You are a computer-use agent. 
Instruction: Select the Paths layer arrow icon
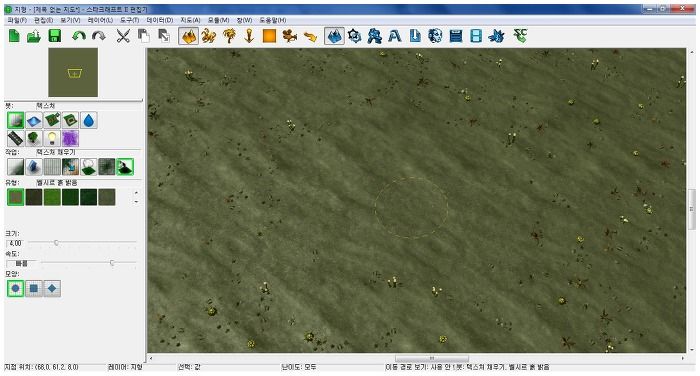pos(310,36)
